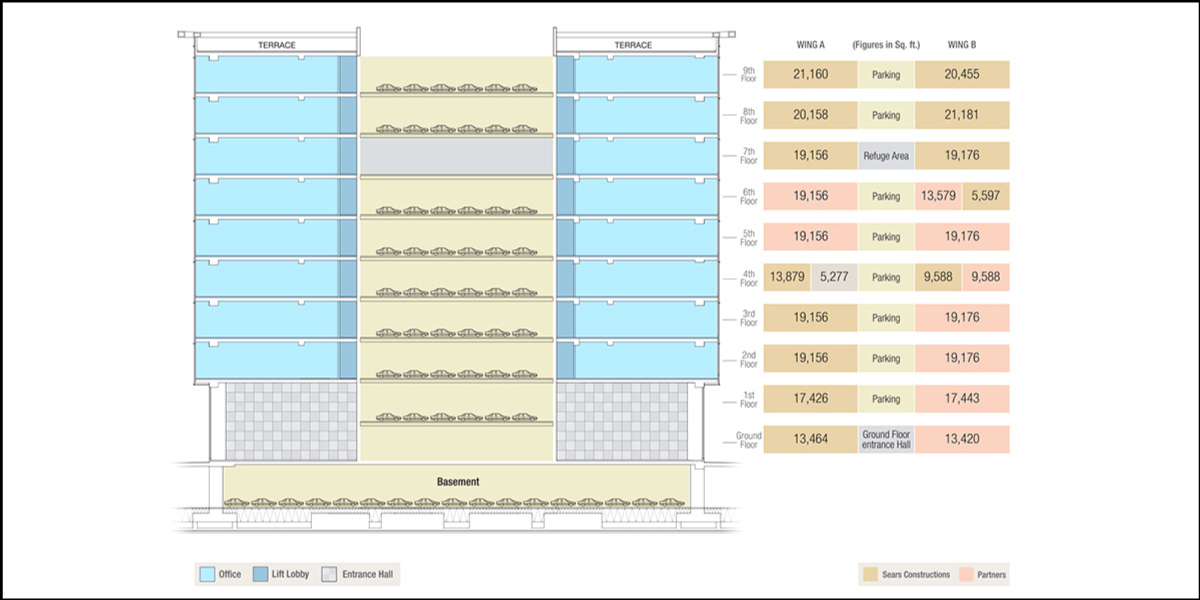Select the 21,160 cell on 9th floor
The height and width of the screenshot is (600, 1200).
click(810, 74)
